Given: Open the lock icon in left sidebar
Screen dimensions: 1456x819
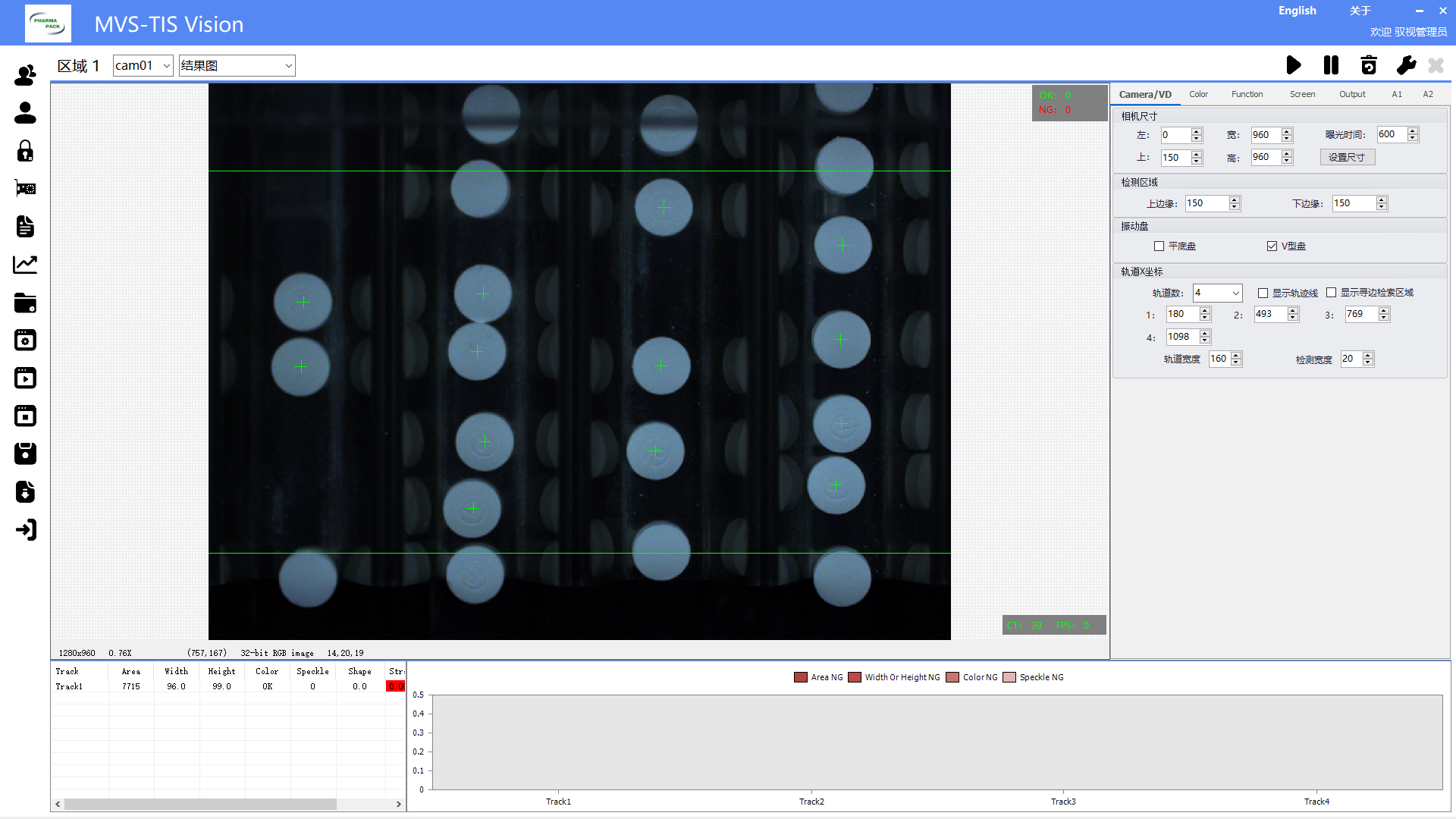Looking at the screenshot, I should (25, 151).
